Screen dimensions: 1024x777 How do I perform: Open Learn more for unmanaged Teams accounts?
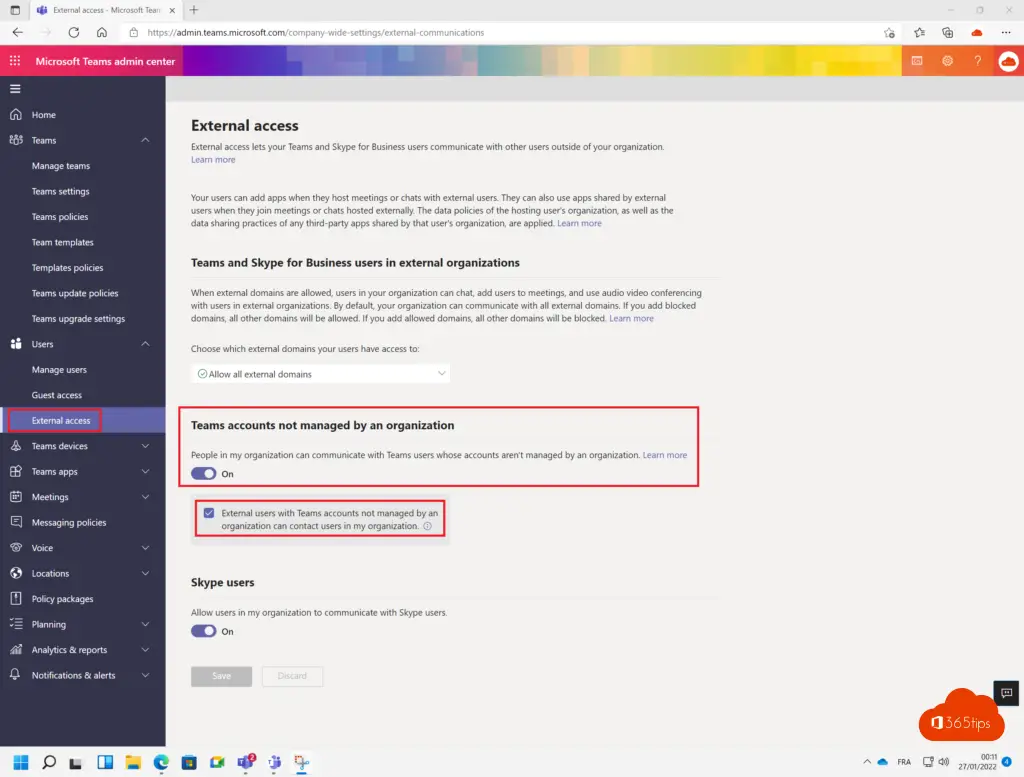[x=665, y=455]
